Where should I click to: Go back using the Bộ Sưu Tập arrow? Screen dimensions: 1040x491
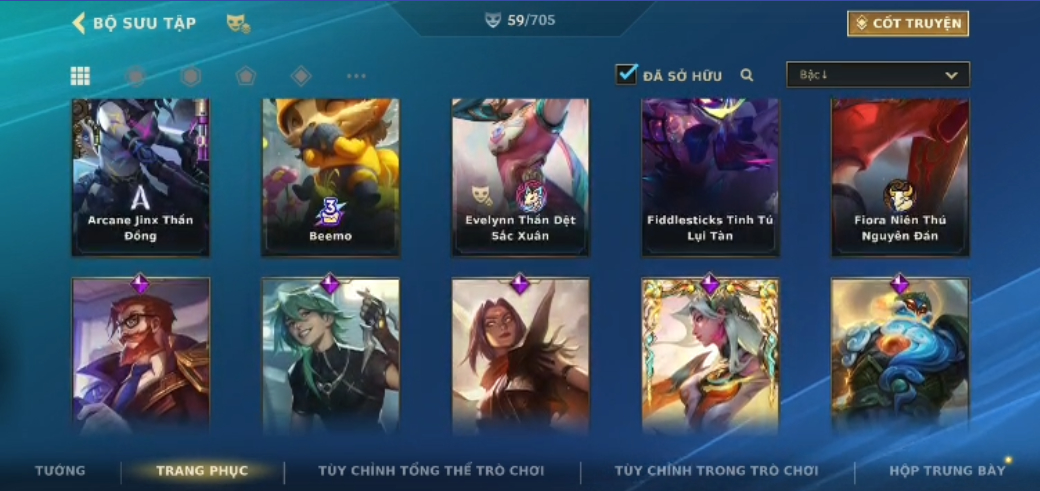pos(79,23)
